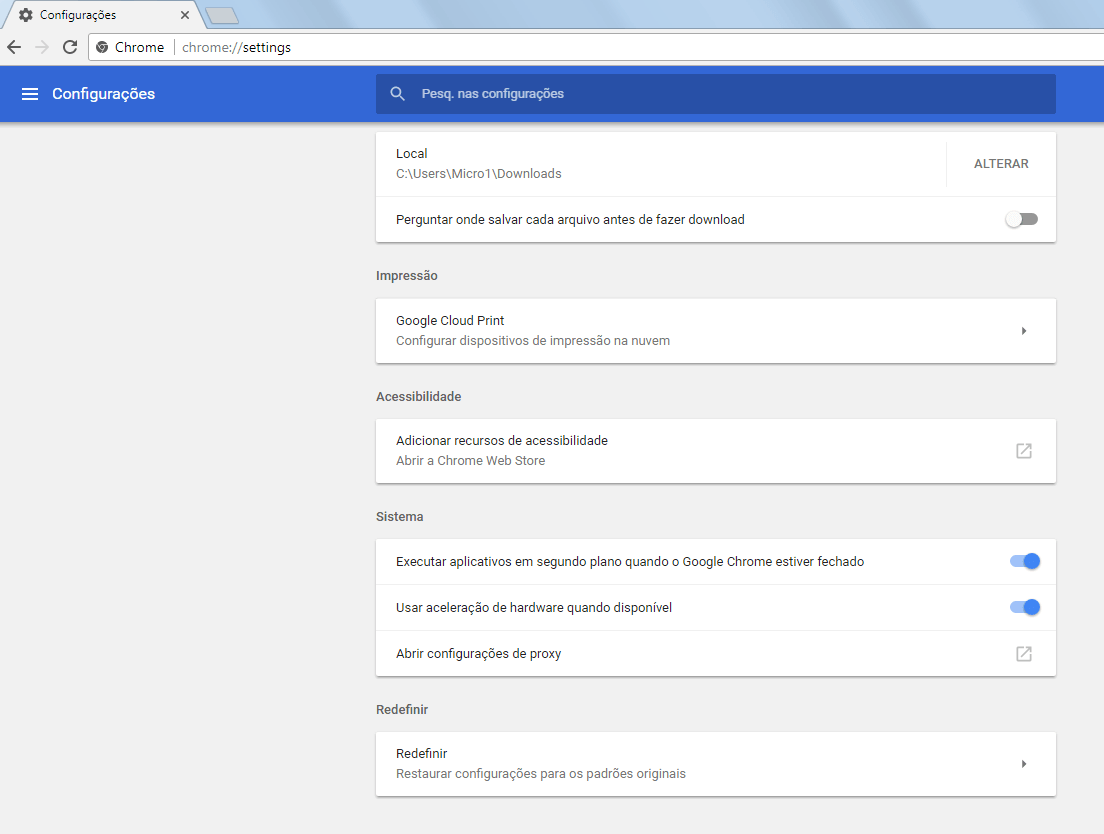Open the hamburger main menu icon

30,94
